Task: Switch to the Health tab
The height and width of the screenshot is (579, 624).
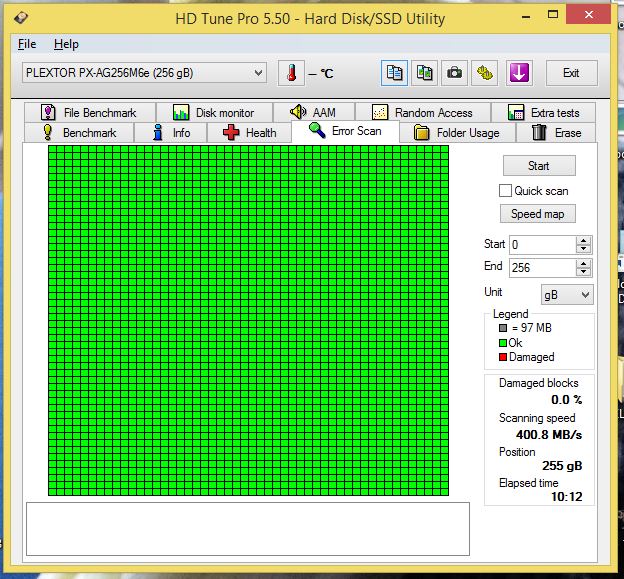Action: [x=250, y=133]
